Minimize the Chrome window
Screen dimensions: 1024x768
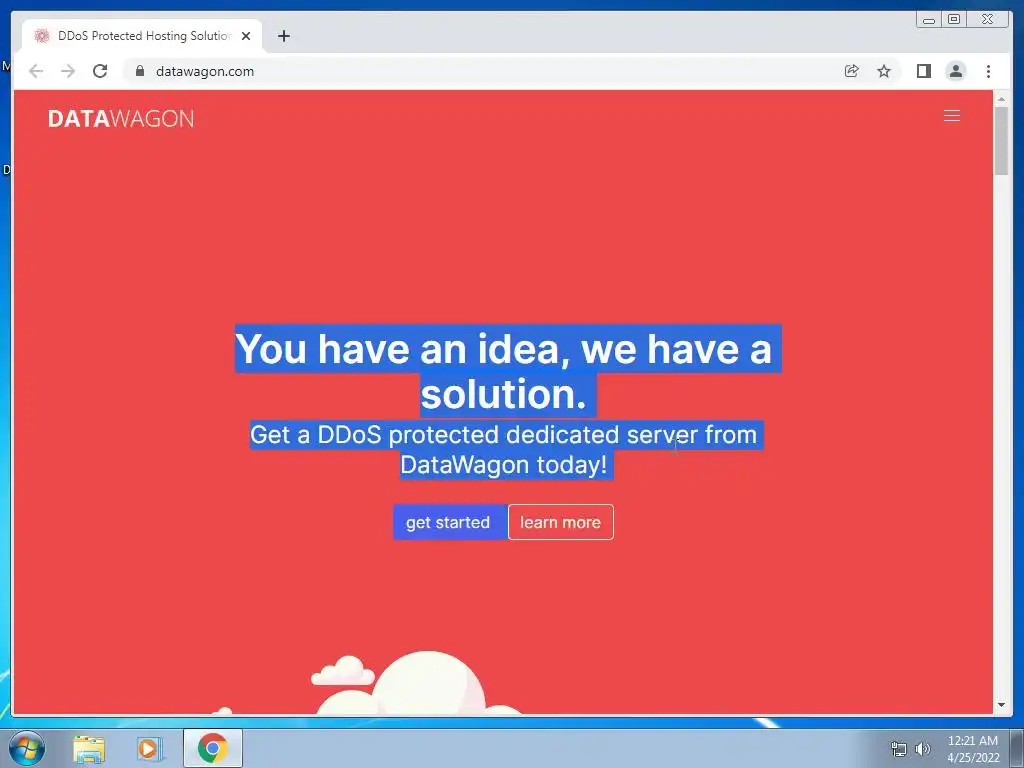(929, 20)
